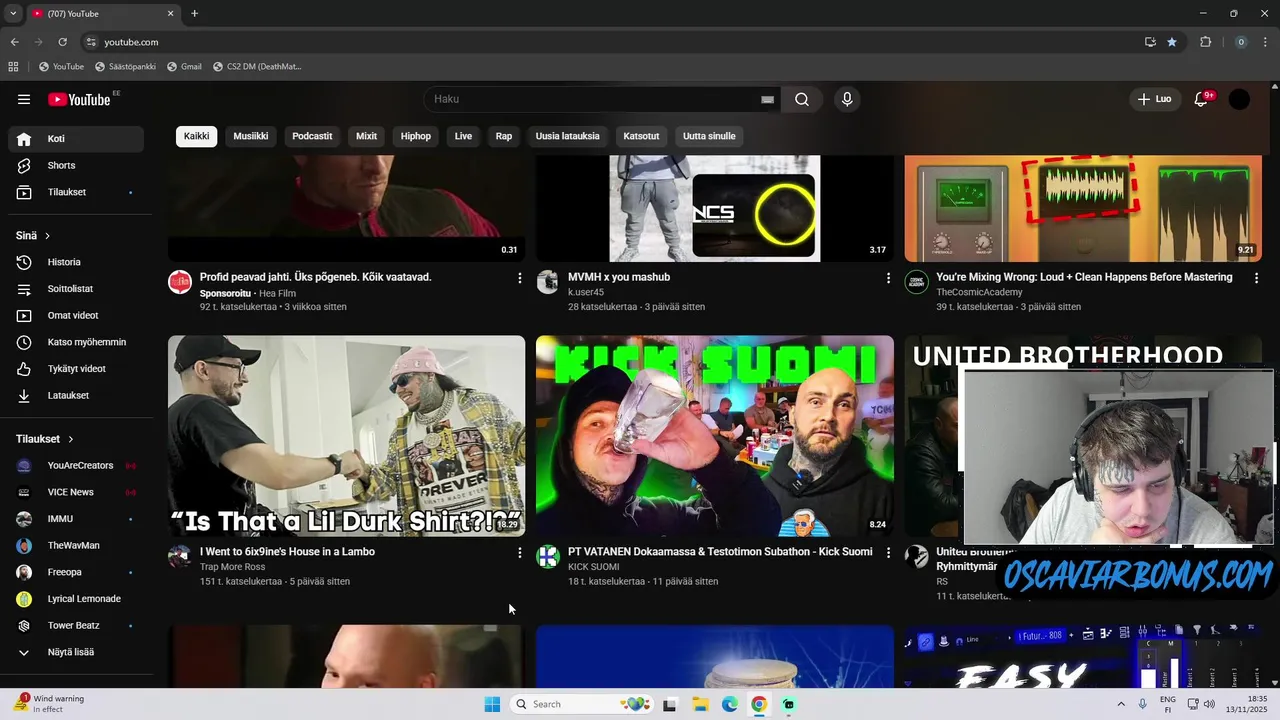Open Chrome extensions puzzle icon
The height and width of the screenshot is (720, 1280).
click(1205, 42)
